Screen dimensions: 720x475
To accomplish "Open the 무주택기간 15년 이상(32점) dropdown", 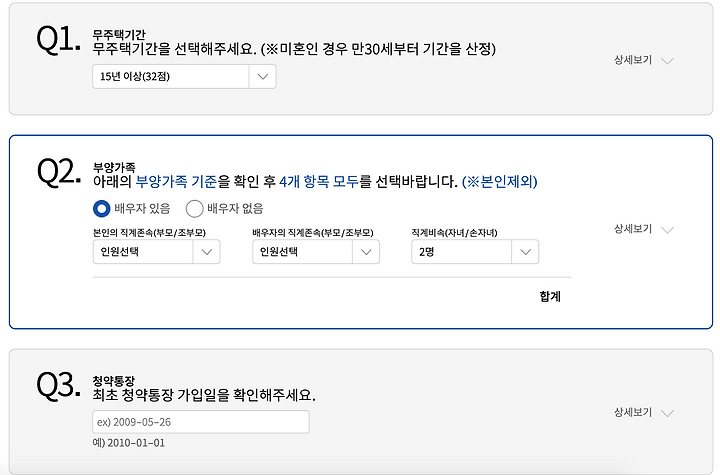I will pos(184,76).
